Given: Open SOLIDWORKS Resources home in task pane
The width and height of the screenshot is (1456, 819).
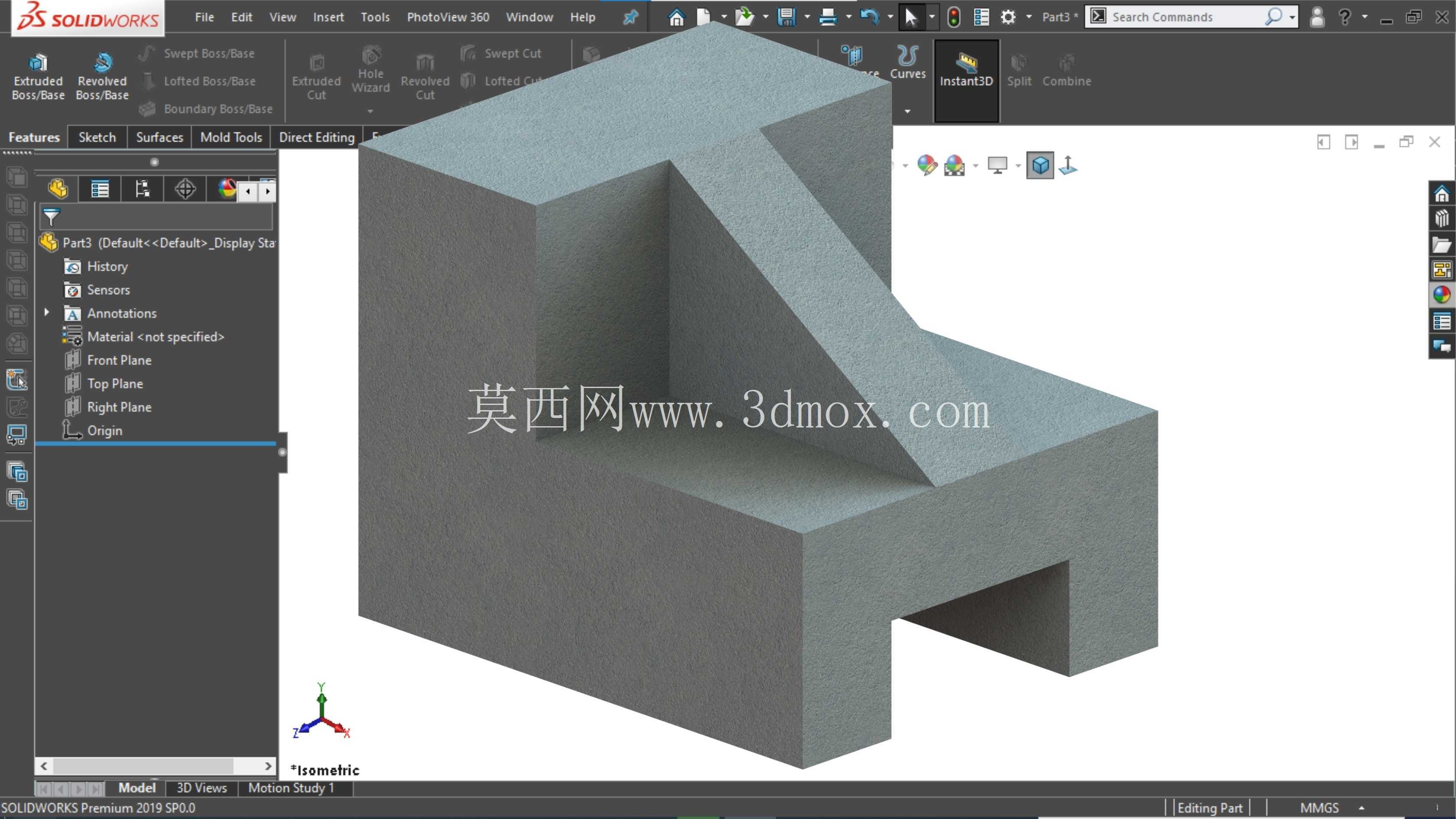Looking at the screenshot, I should point(1442,194).
